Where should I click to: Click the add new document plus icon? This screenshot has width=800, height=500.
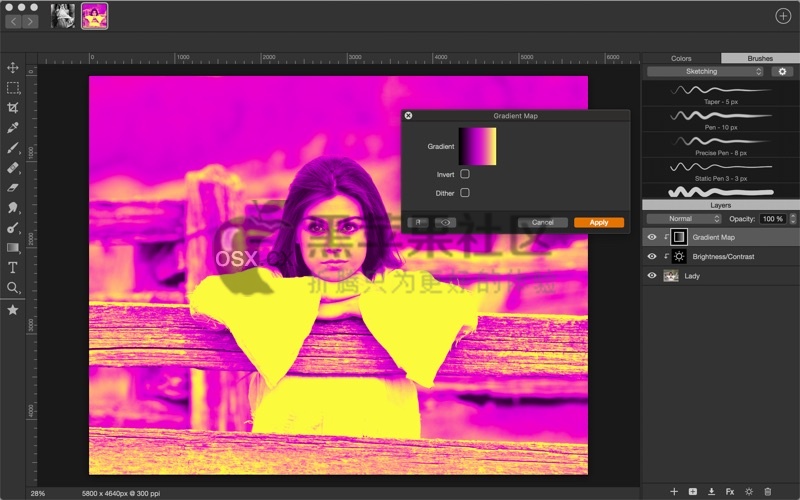(x=783, y=16)
